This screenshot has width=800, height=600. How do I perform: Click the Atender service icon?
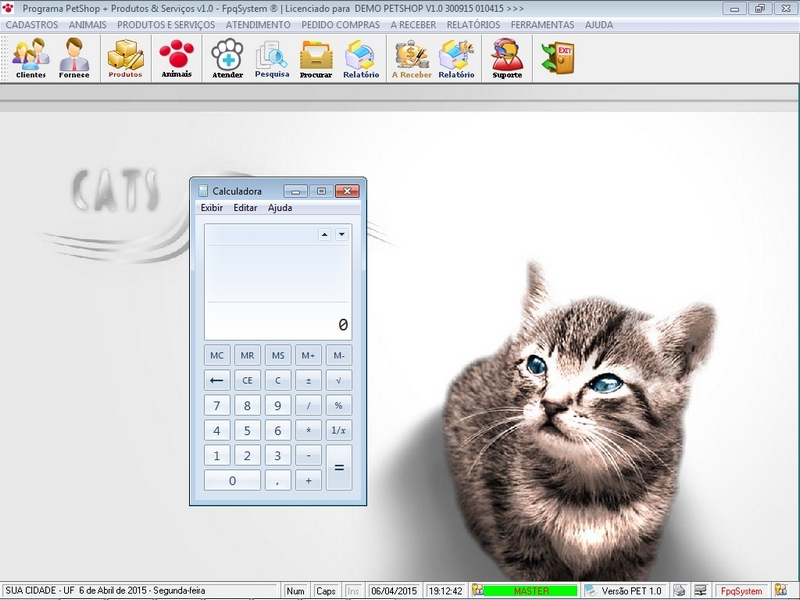click(228, 58)
